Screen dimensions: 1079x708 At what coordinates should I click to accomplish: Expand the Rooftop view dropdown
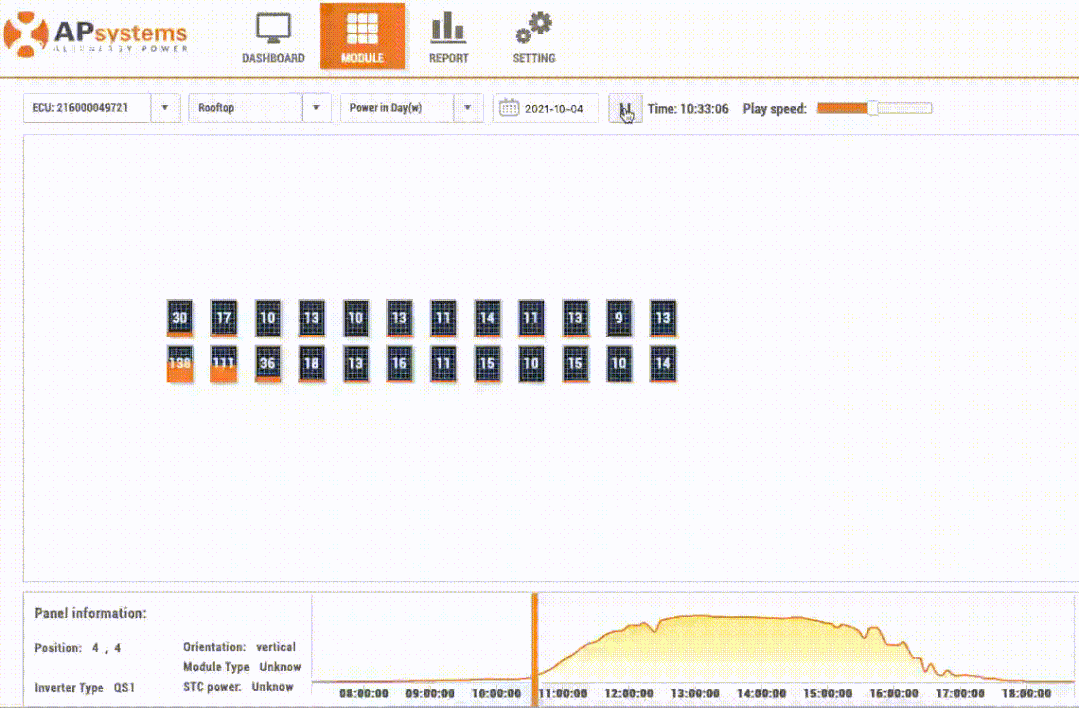pos(317,108)
